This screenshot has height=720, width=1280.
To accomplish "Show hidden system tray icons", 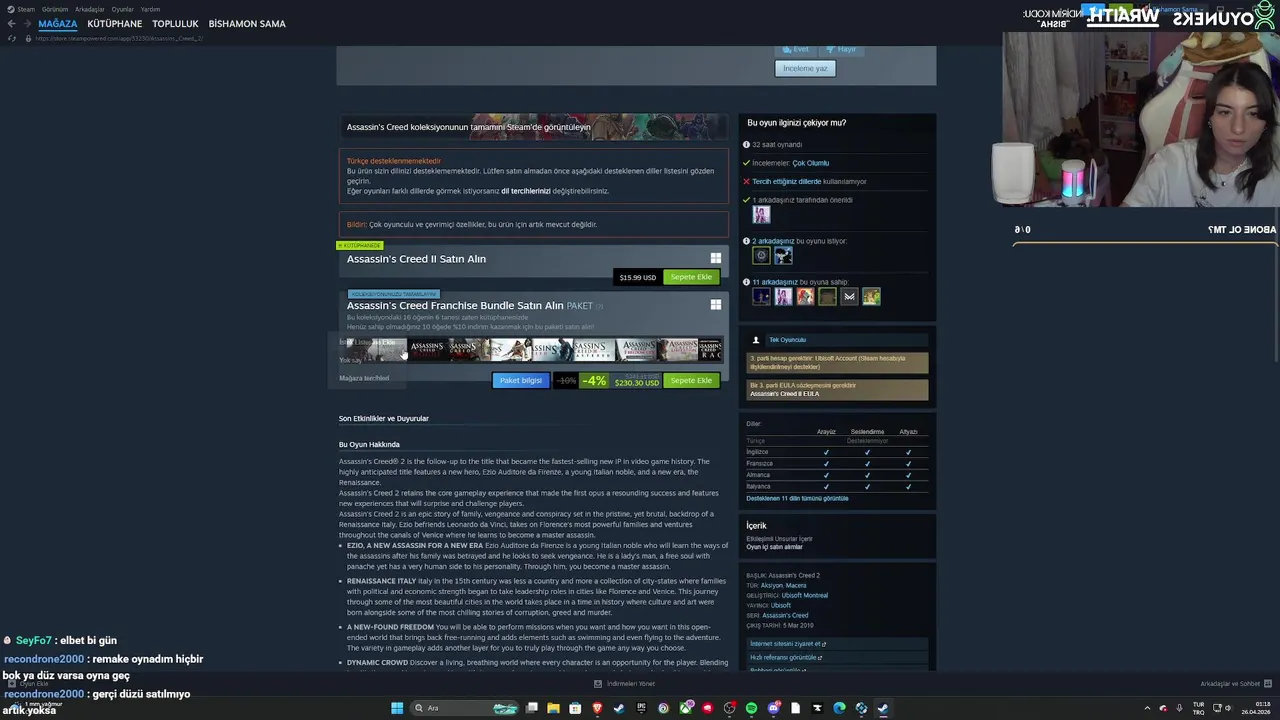I will click(1147, 708).
